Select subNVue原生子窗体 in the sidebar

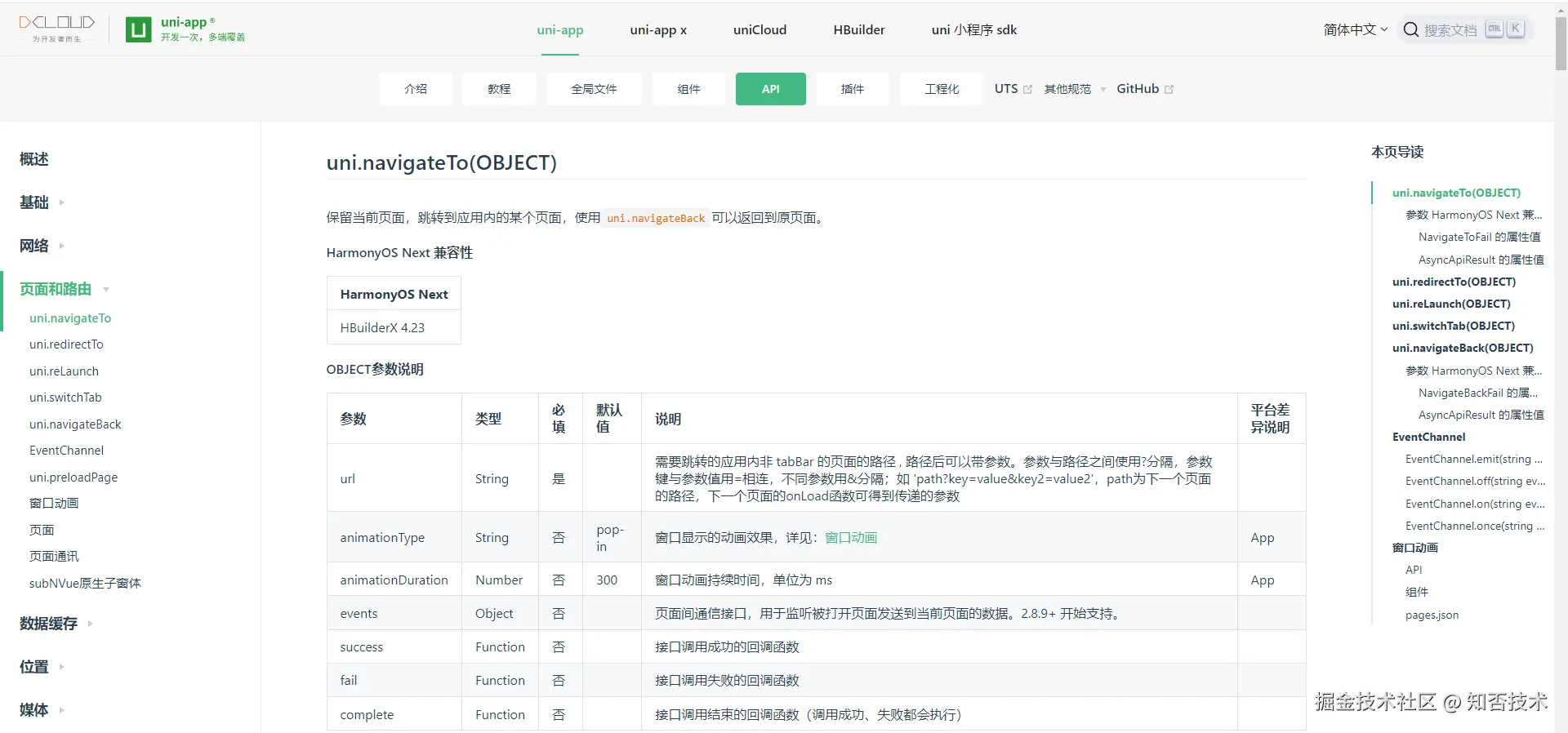click(85, 584)
